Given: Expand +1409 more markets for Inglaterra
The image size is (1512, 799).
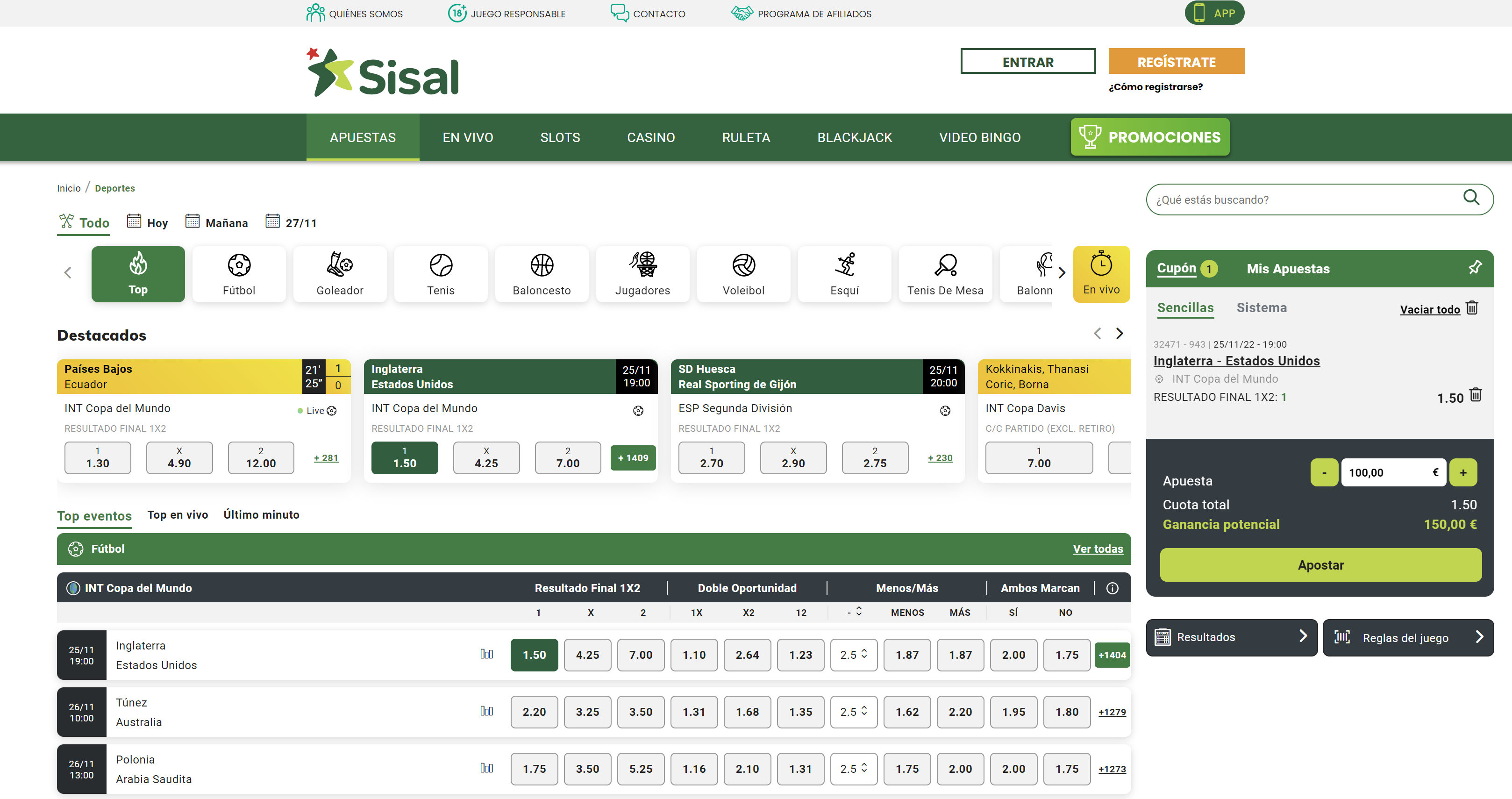Looking at the screenshot, I should point(633,458).
